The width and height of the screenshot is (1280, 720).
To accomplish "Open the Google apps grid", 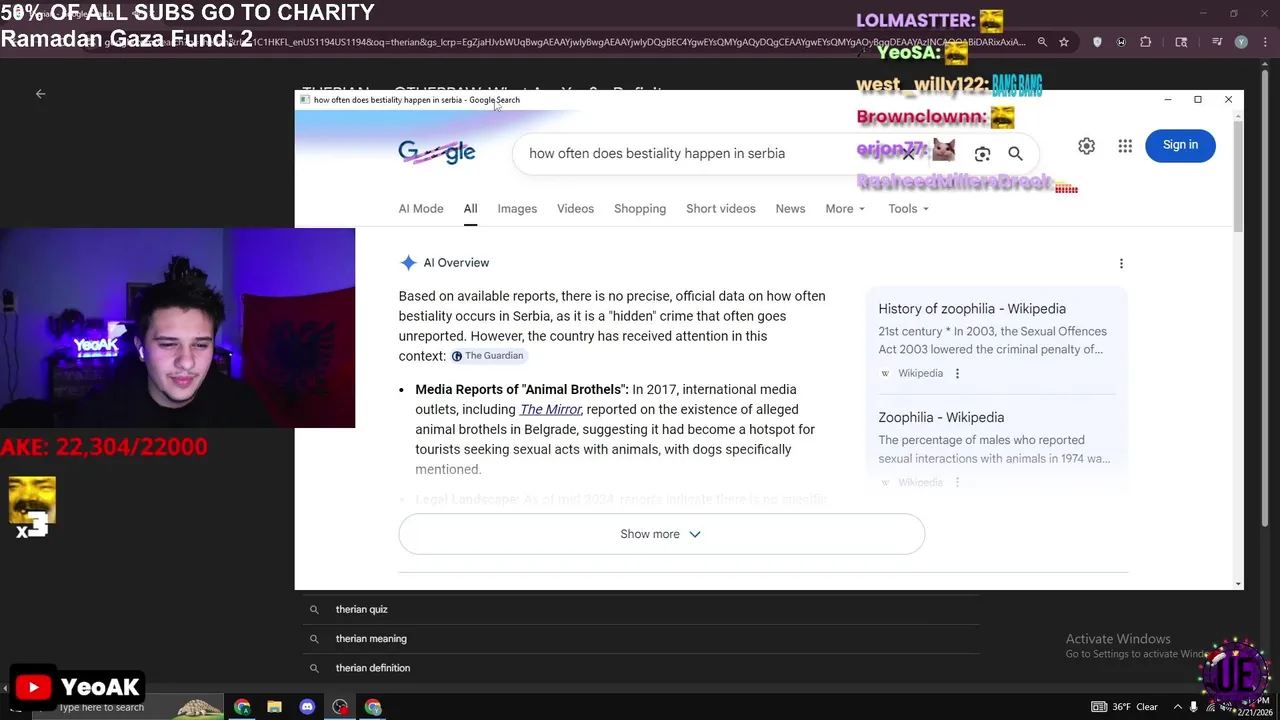I will (1125, 146).
